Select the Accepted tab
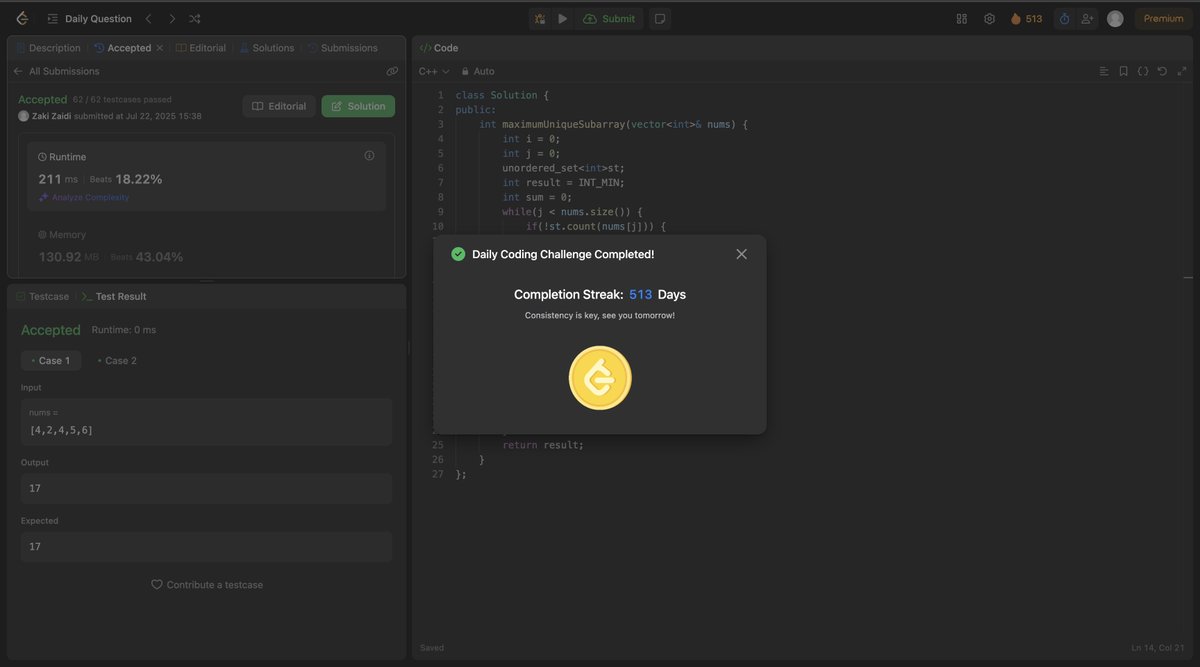This screenshot has width=1200, height=667. click(x=122, y=48)
